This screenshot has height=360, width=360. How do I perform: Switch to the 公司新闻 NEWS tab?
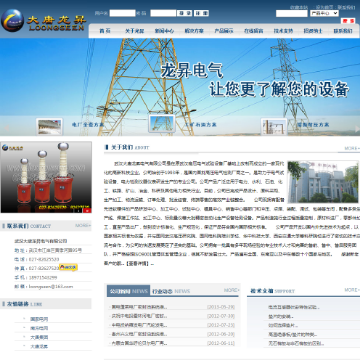point(129,291)
